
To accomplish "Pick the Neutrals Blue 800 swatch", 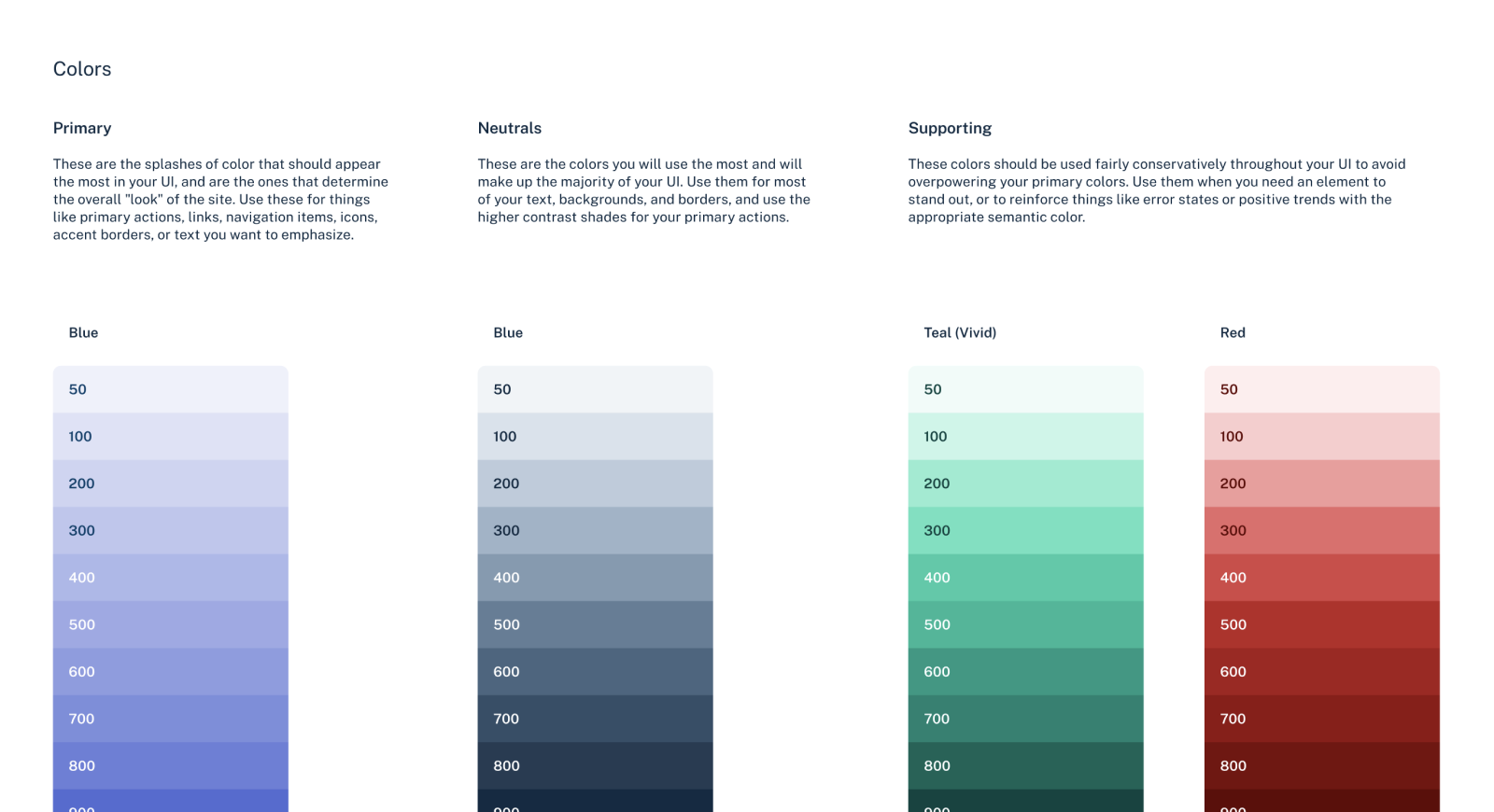I will coord(595,765).
